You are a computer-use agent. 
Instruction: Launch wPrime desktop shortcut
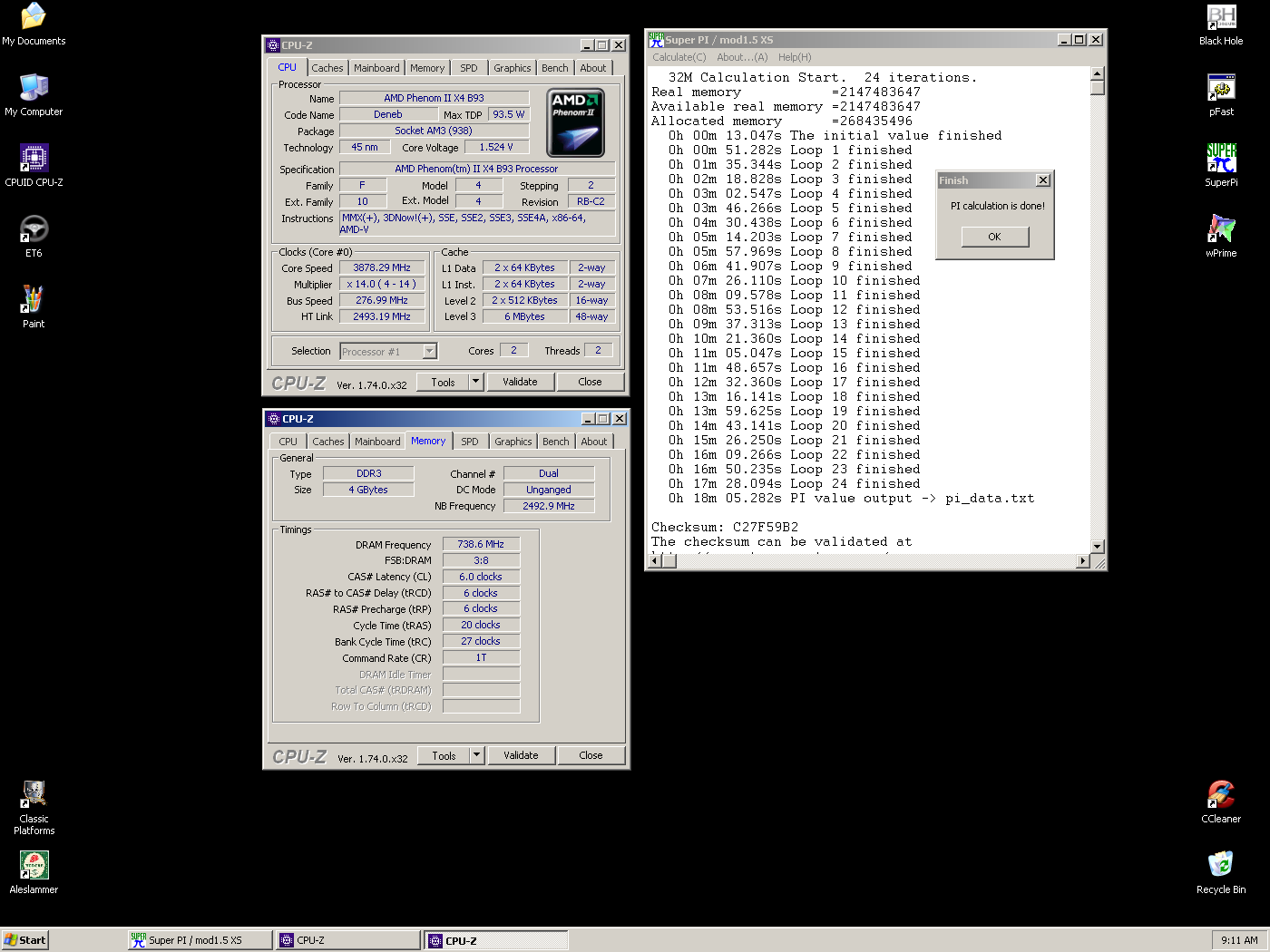tap(1221, 237)
